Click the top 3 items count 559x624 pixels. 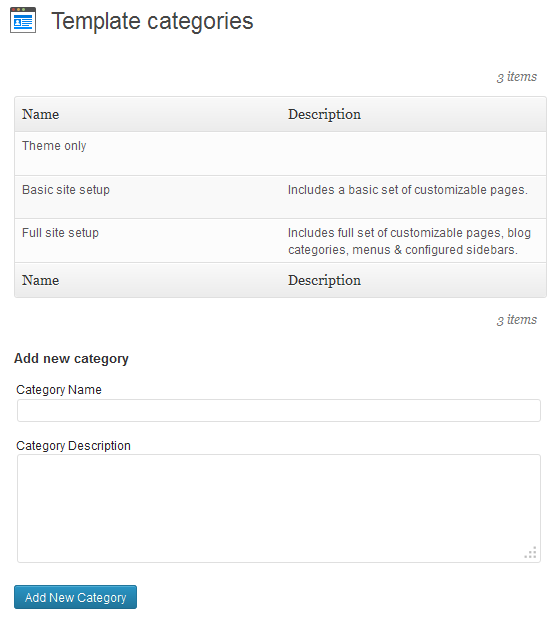point(516,76)
